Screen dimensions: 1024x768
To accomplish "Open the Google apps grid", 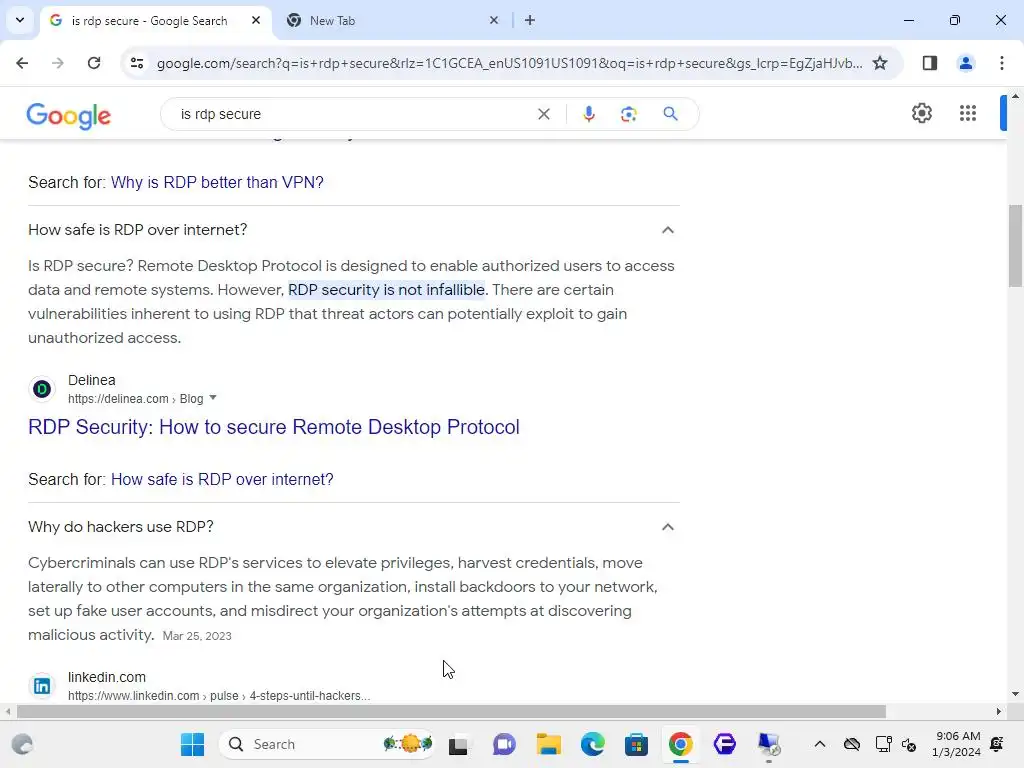I will [968, 113].
